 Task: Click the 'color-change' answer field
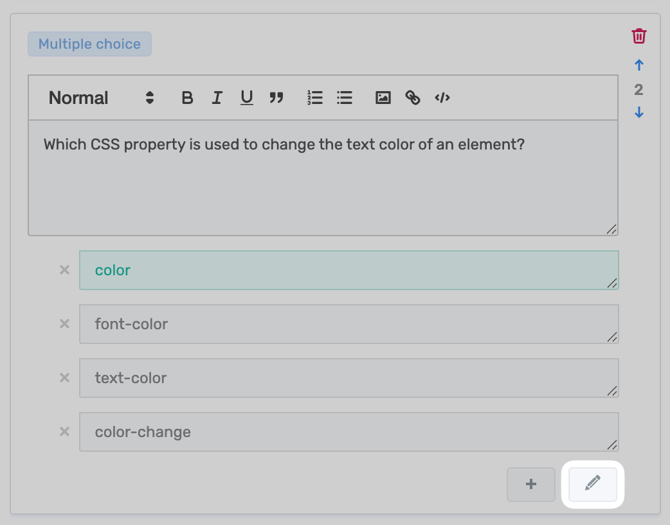[348, 432]
